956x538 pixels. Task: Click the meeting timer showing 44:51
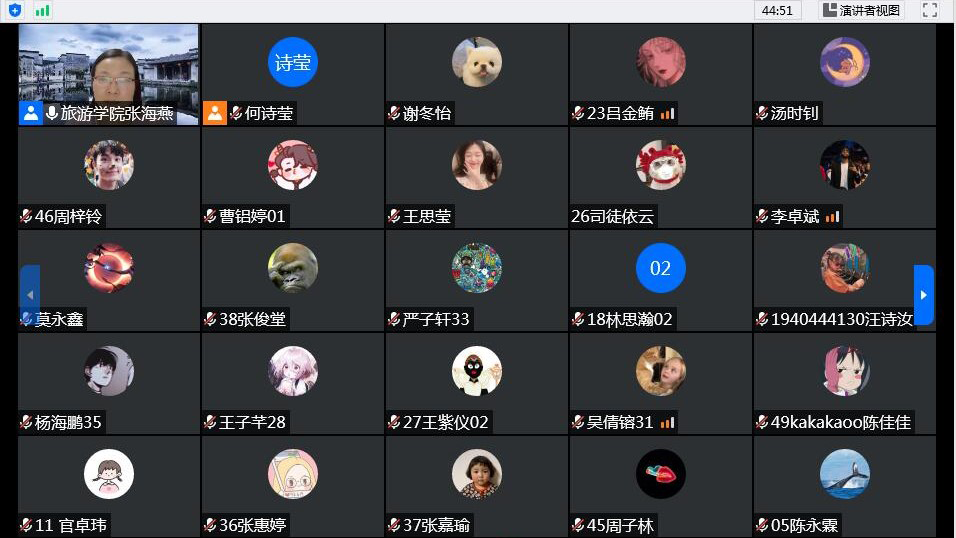pyautogui.click(x=777, y=10)
